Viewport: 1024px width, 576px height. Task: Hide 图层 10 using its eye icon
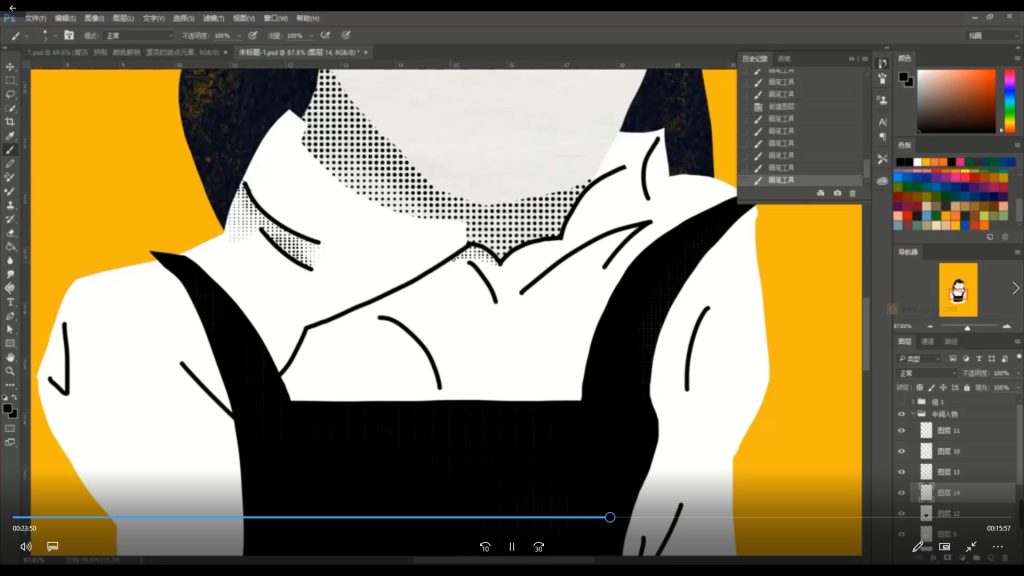point(901,451)
